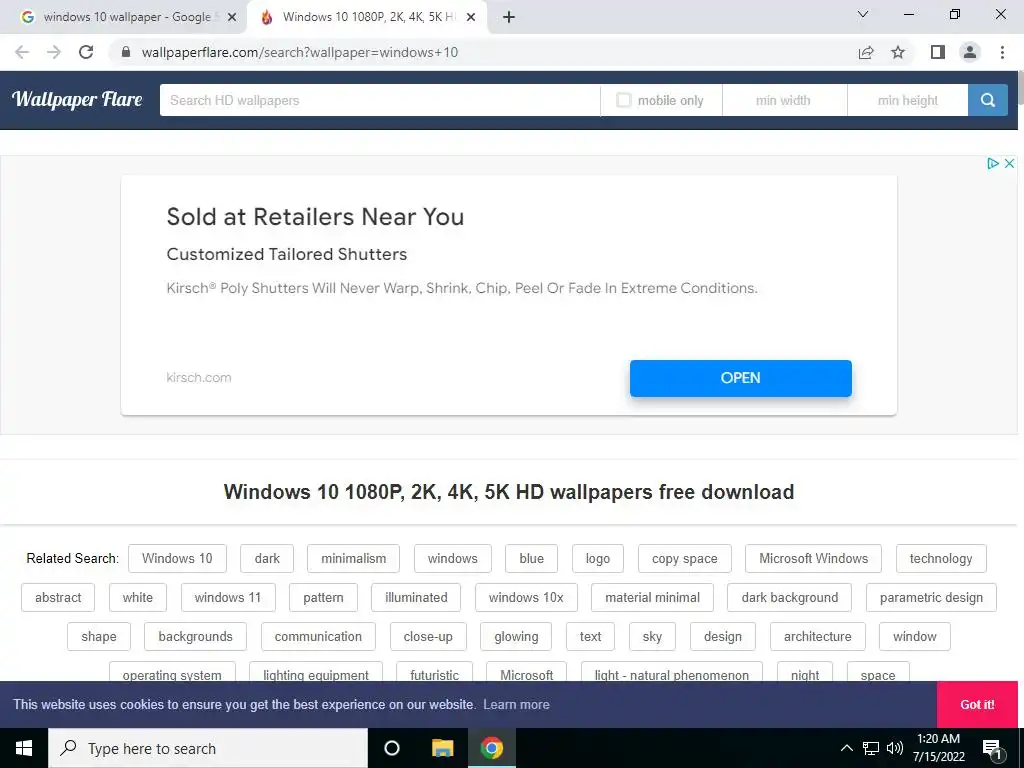Screen dimensions: 1024x768
Task: Open notification center icon
Action: pyautogui.click(x=992, y=748)
